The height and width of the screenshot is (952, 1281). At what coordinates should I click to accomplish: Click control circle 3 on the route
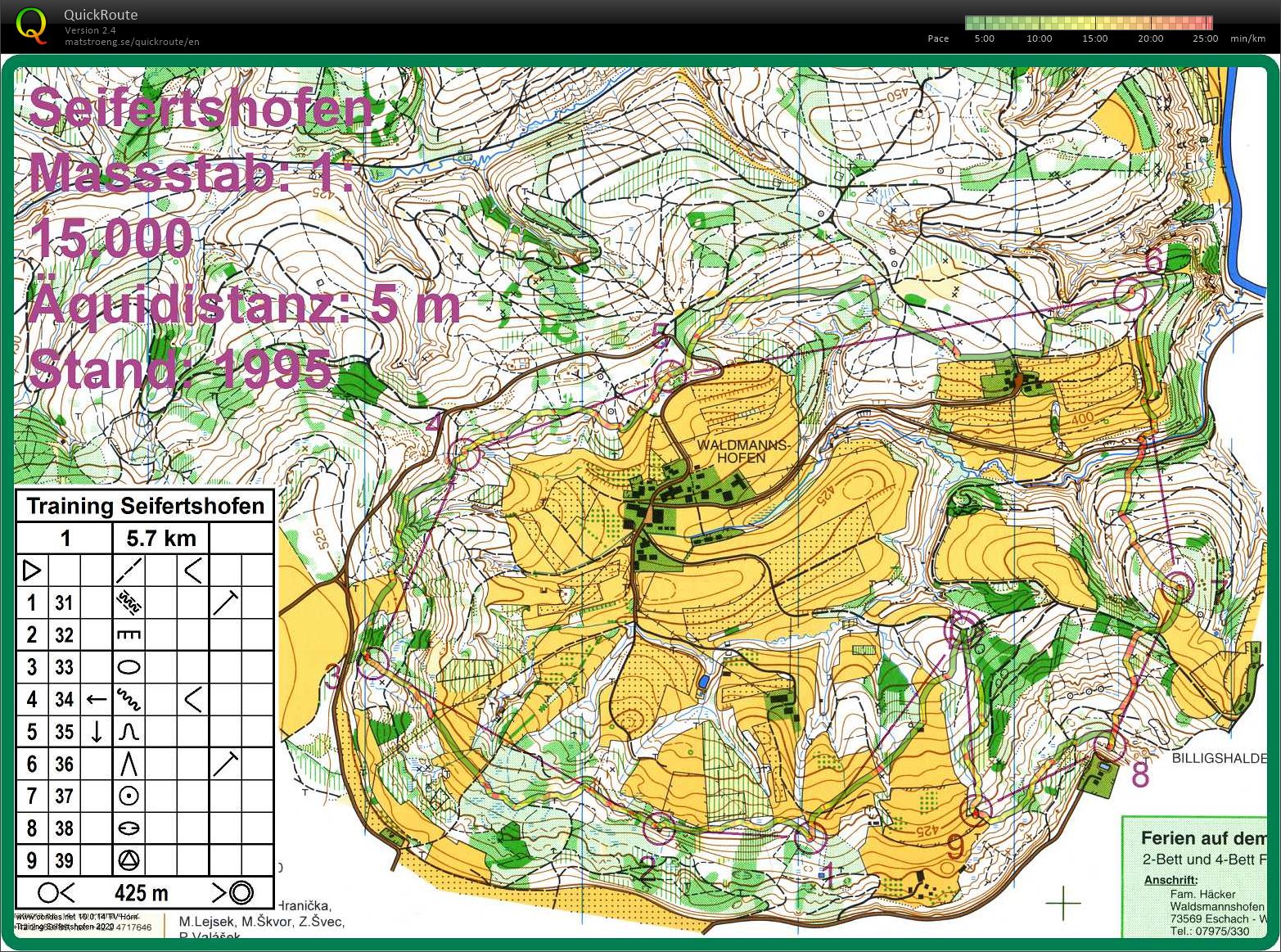point(373,662)
